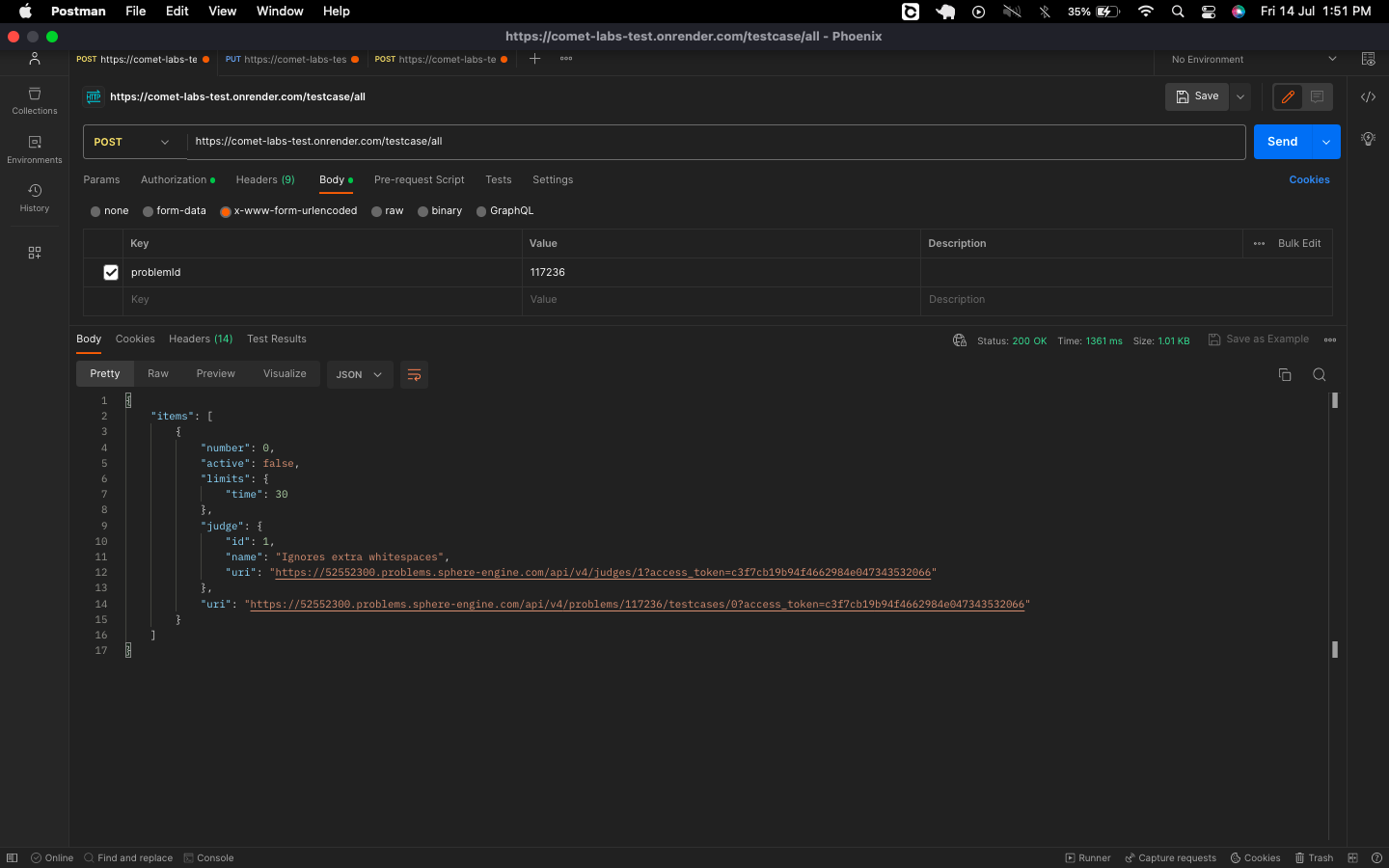Open the two-pane layout icon in status bar
This screenshot has width=1389, height=868.
[x=1352, y=857]
